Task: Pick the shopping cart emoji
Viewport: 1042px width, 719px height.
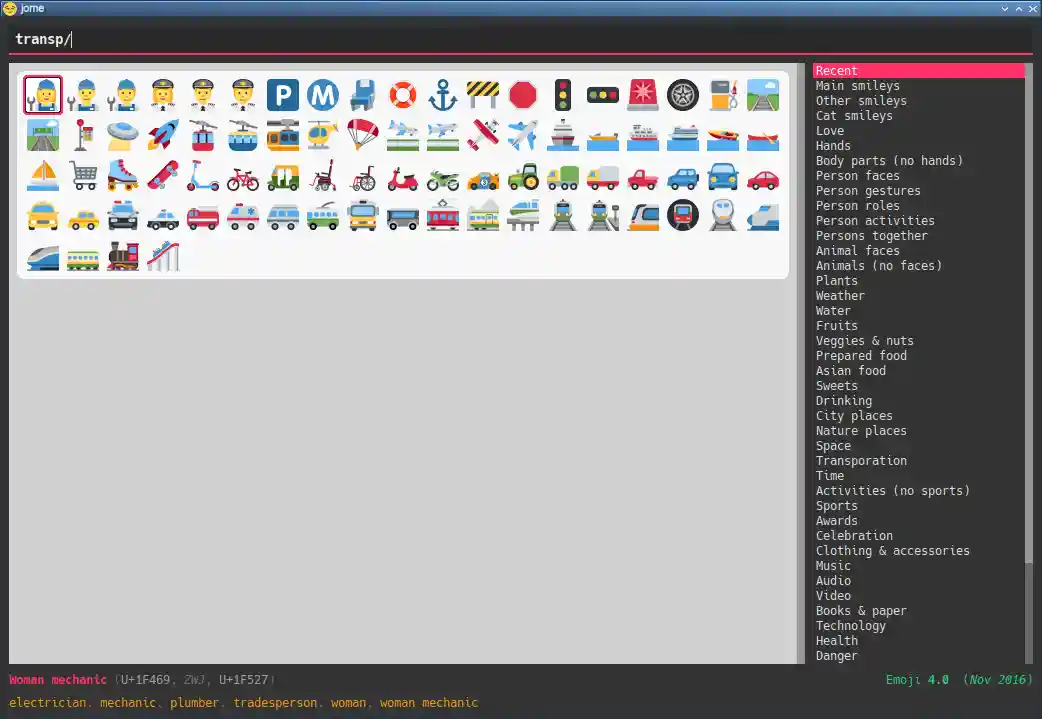Action: 83,176
